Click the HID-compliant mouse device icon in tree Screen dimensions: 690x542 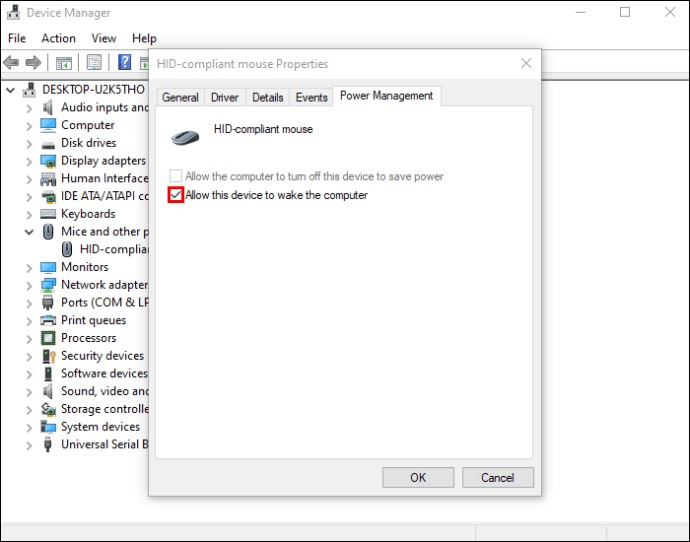(67, 249)
